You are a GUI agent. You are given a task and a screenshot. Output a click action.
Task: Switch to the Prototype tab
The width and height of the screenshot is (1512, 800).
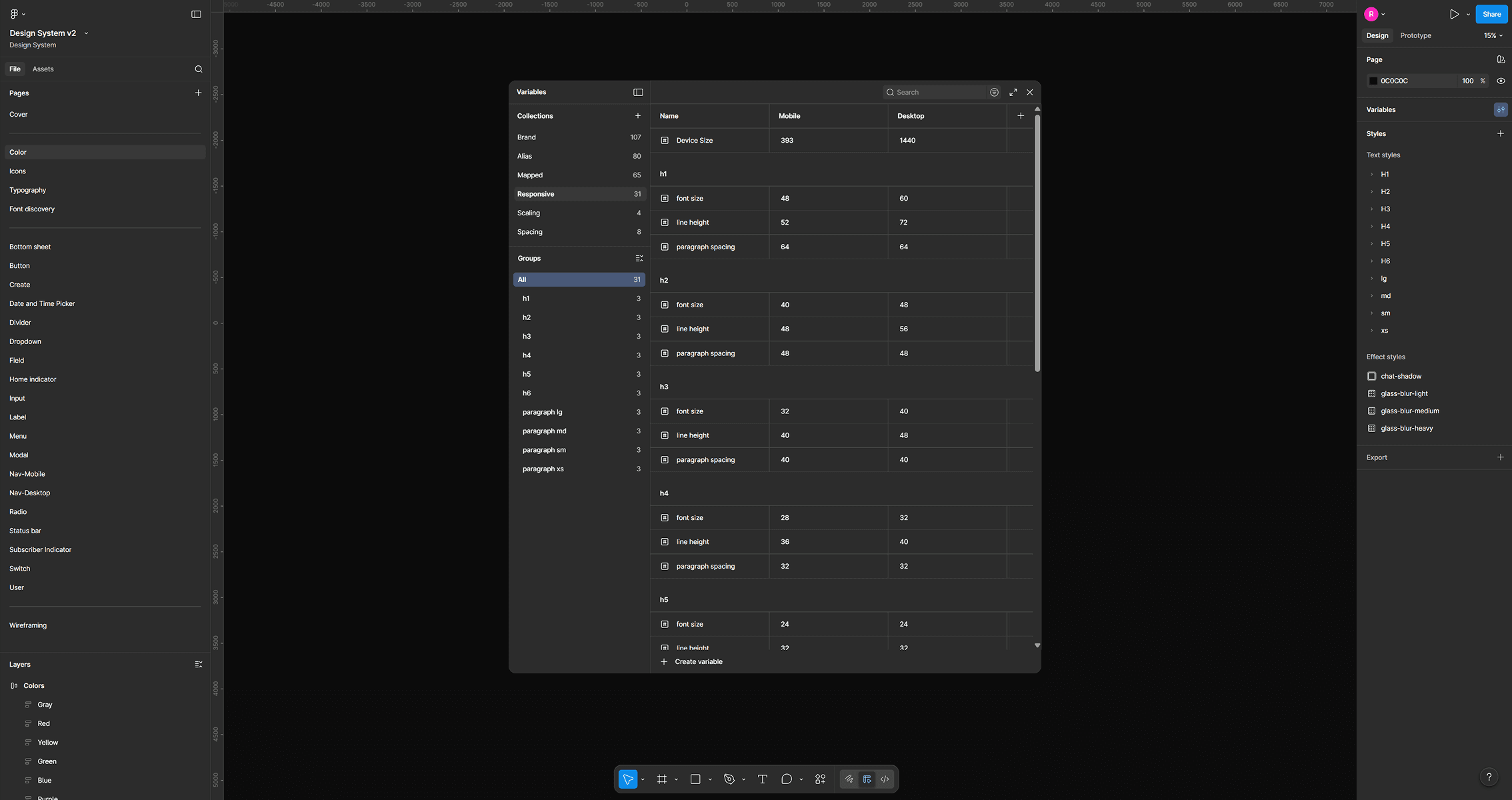(1415, 35)
